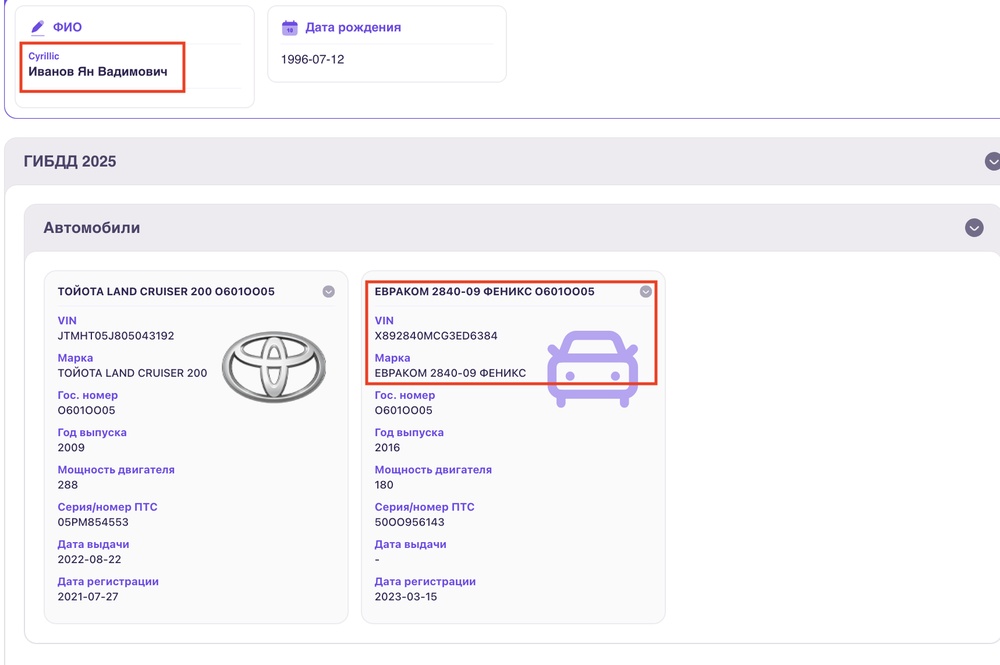Image resolution: width=1000 pixels, height=665 pixels.
Task: Click the purple car placeholder icon
Action: (591, 369)
